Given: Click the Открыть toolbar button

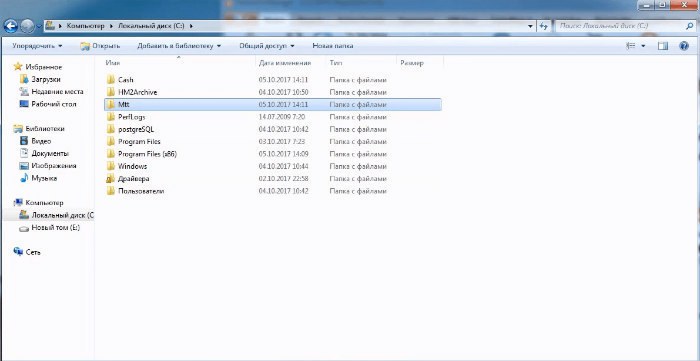Looking at the screenshot, I should tap(100, 46).
